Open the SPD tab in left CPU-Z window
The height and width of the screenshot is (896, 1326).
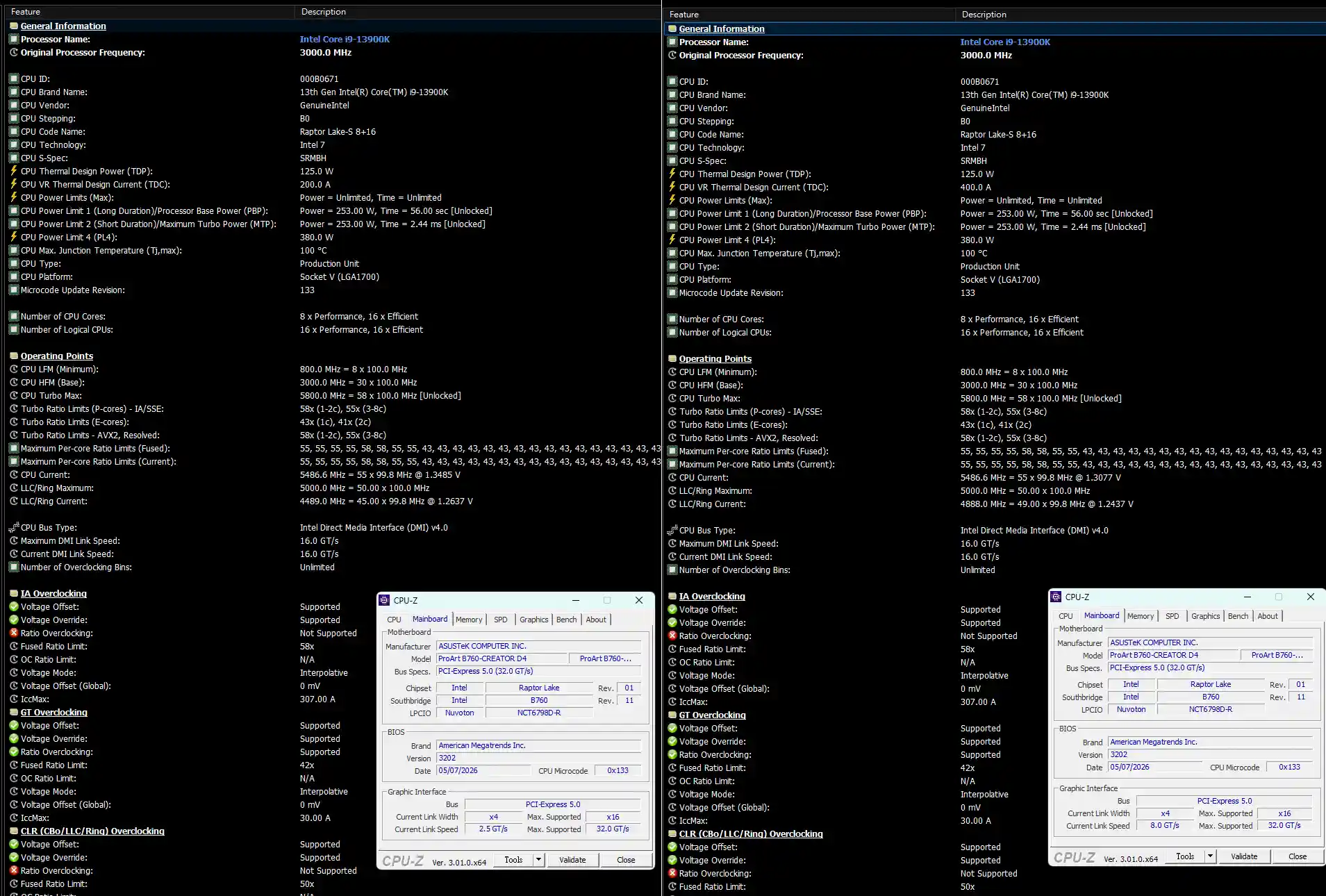tap(501, 620)
